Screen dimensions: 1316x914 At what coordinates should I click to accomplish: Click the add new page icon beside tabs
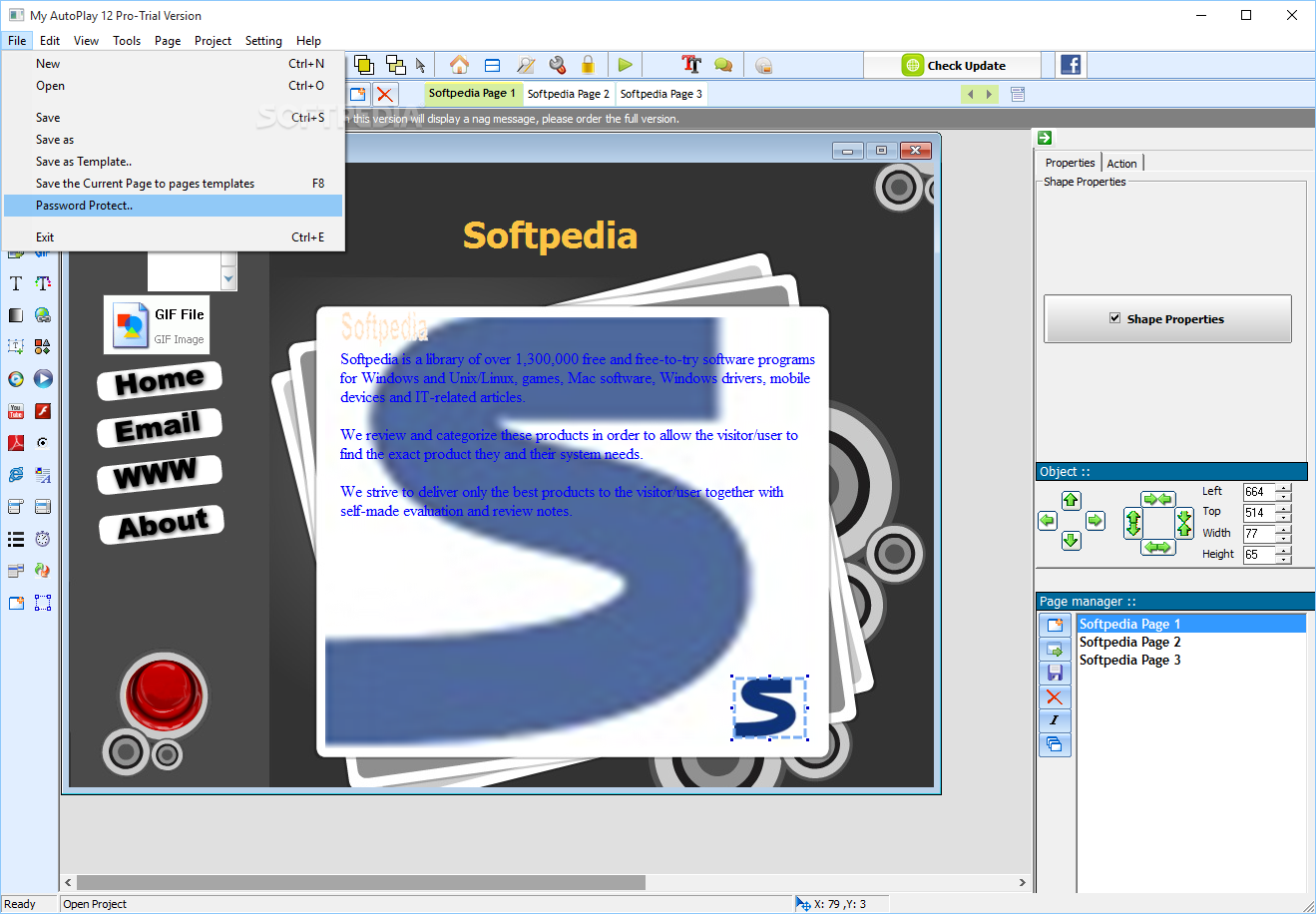[x=357, y=94]
